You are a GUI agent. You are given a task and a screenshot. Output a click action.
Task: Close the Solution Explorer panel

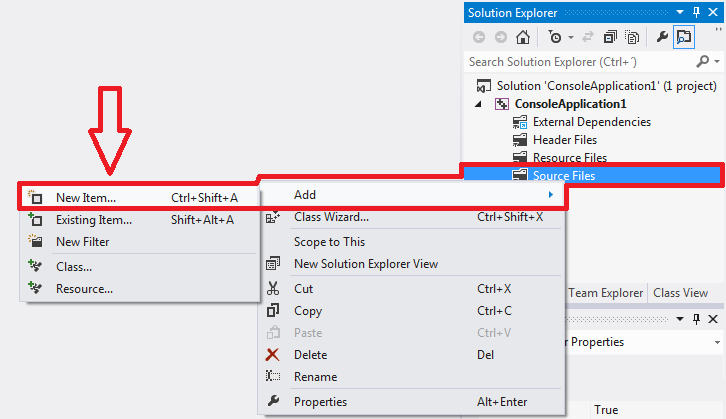click(x=713, y=13)
